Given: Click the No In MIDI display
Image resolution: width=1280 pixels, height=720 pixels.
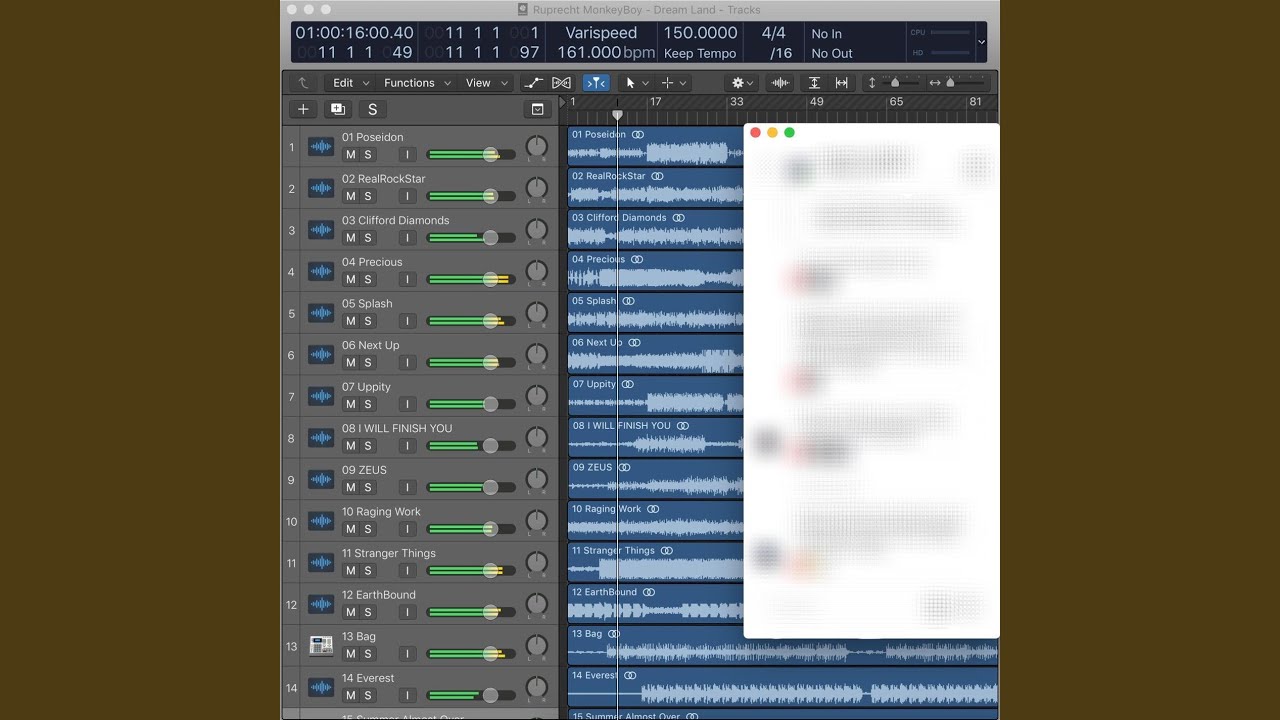Looking at the screenshot, I should click(827, 34).
